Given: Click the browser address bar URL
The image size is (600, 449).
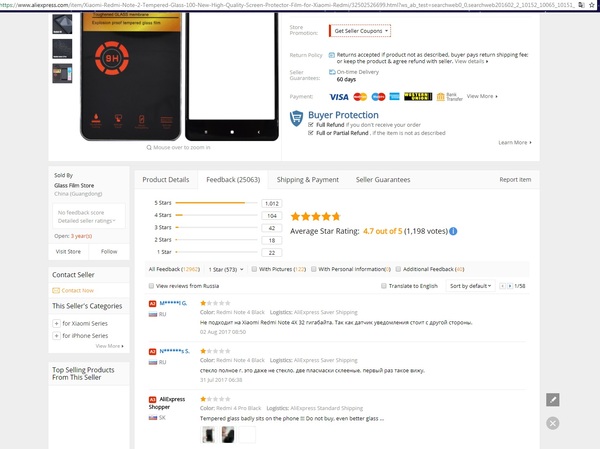Looking at the screenshot, I should (287, 5).
